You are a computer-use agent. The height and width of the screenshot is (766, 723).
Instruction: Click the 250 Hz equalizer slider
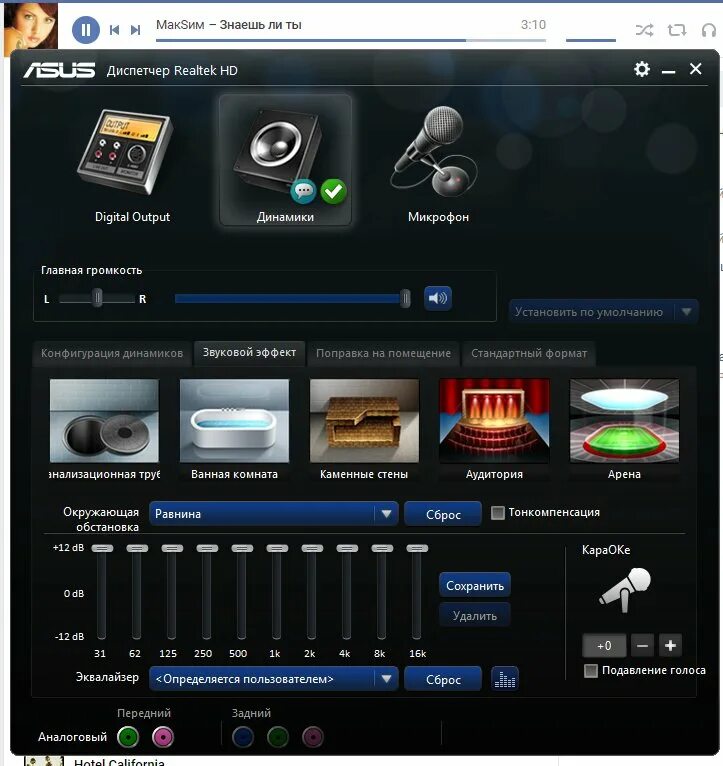point(207,548)
